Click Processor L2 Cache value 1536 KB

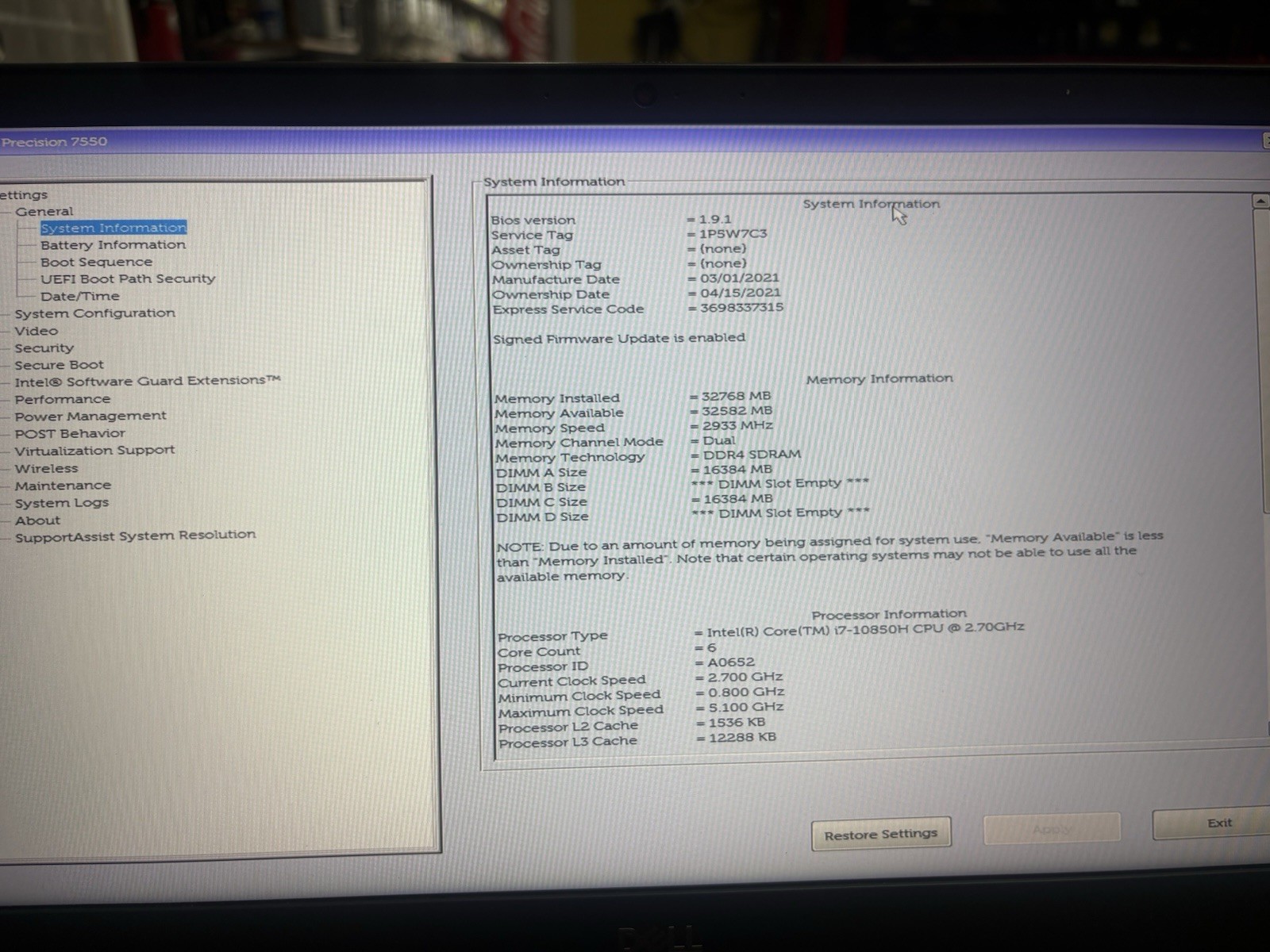tap(737, 723)
